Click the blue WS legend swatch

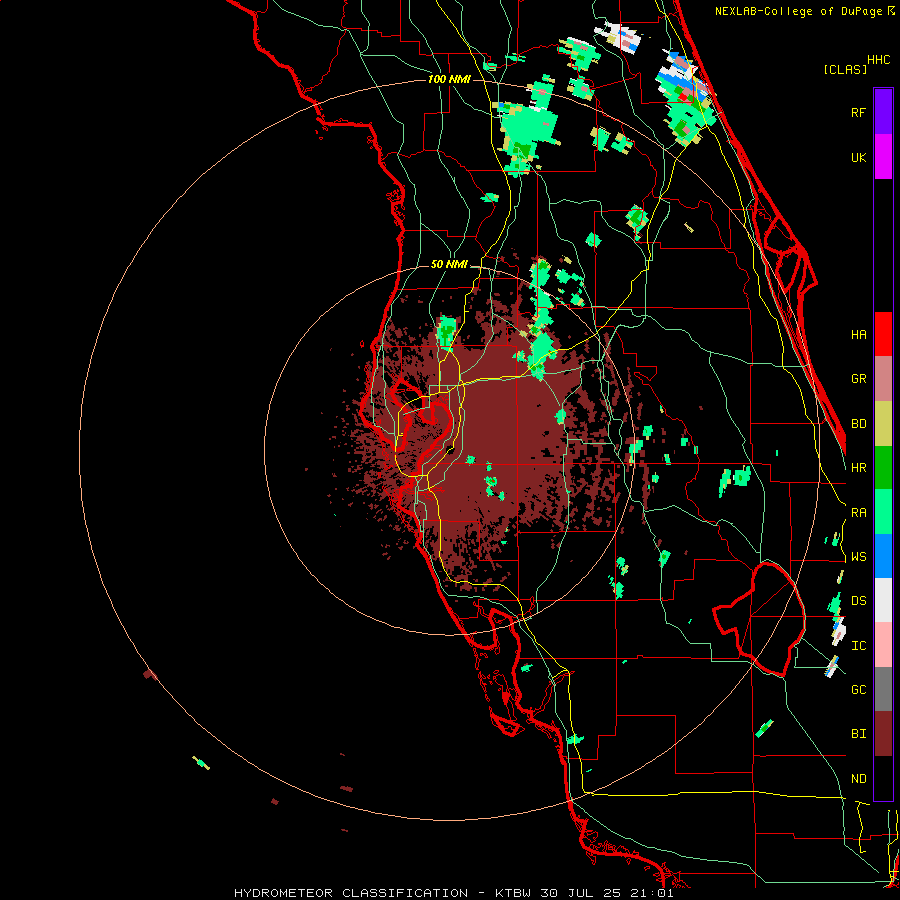883,556
